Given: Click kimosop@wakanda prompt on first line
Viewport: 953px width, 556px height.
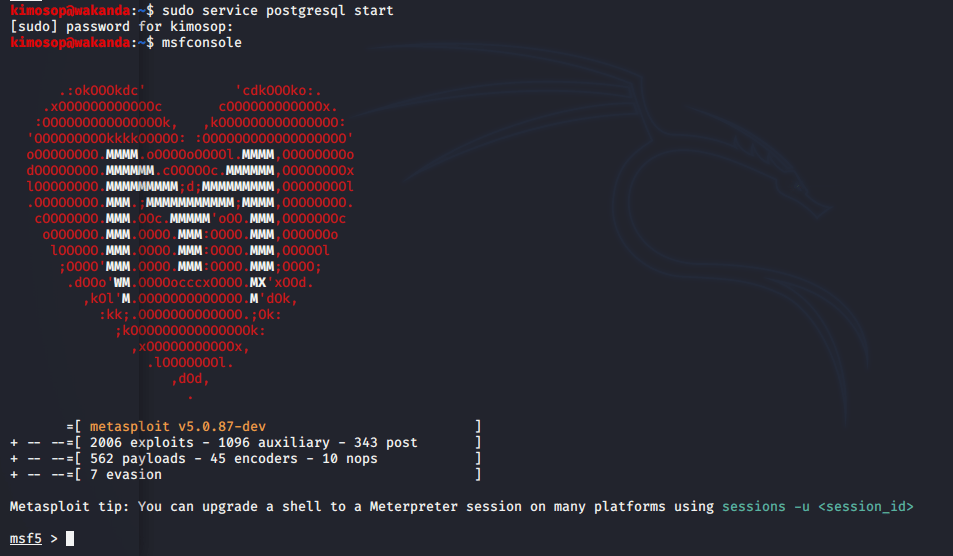Looking at the screenshot, I should click(x=70, y=10).
